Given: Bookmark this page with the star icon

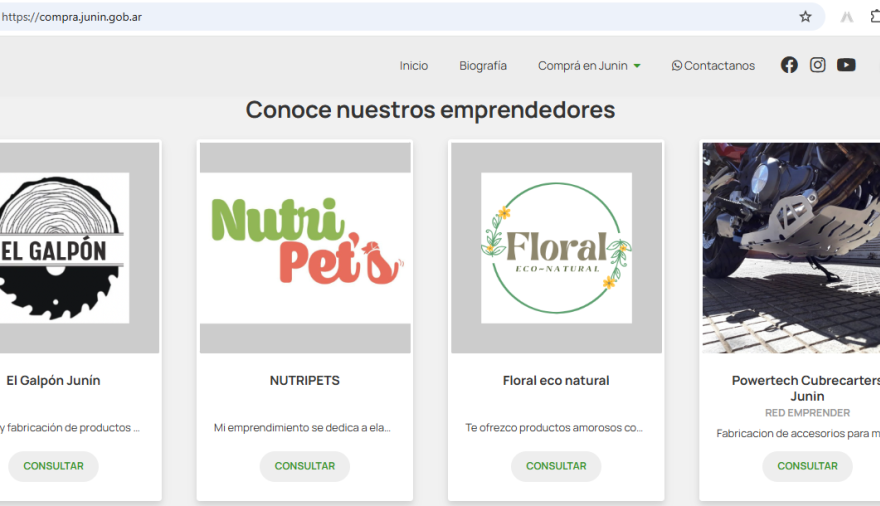Looking at the screenshot, I should click(805, 17).
